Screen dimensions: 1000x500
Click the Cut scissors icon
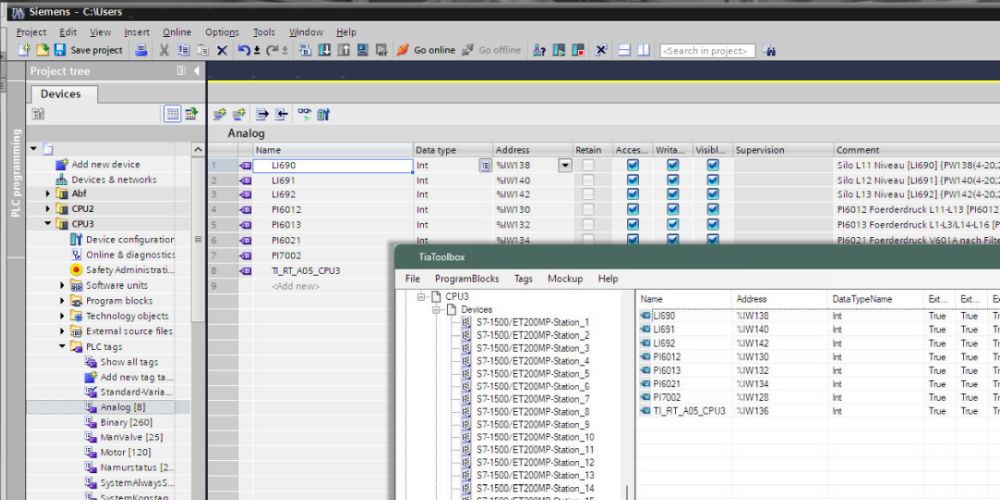click(164, 50)
